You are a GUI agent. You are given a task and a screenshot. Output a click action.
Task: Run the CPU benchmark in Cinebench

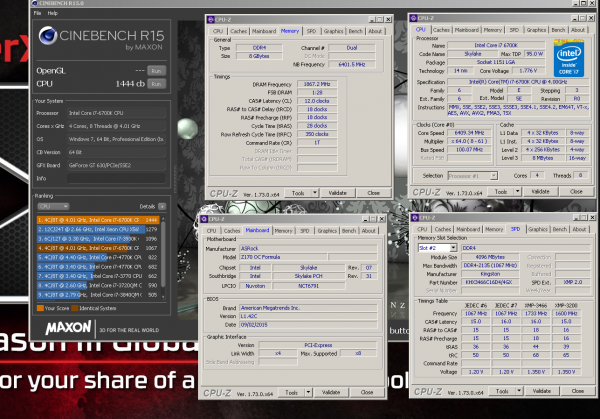click(x=154, y=84)
